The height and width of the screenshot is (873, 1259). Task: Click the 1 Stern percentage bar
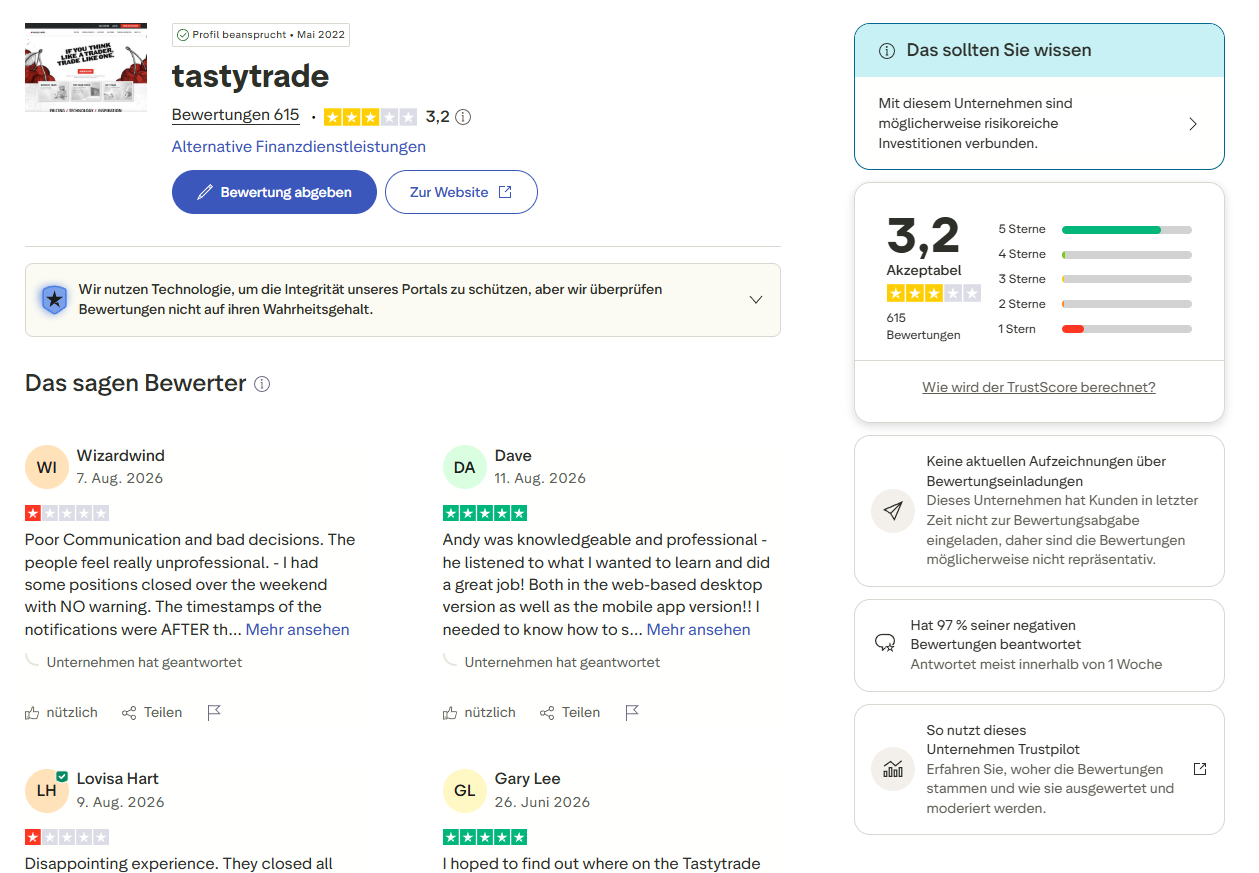pyautogui.click(x=1127, y=329)
